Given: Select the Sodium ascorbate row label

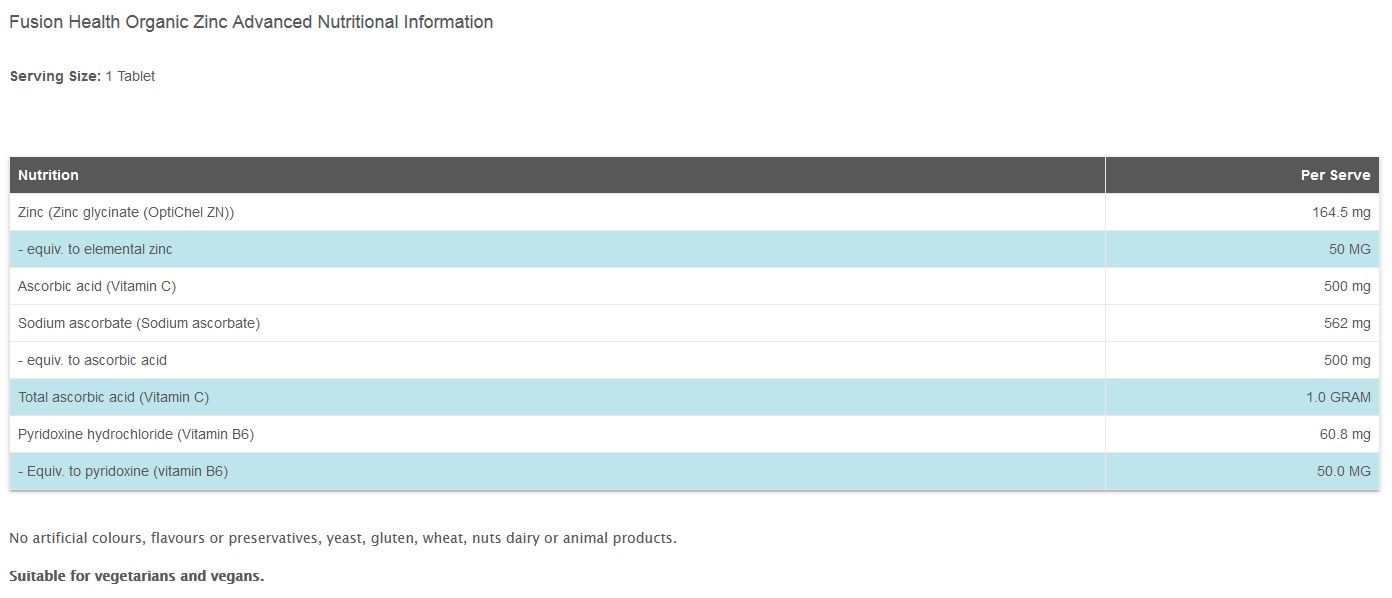Looking at the screenshot, I should [139, 323].
